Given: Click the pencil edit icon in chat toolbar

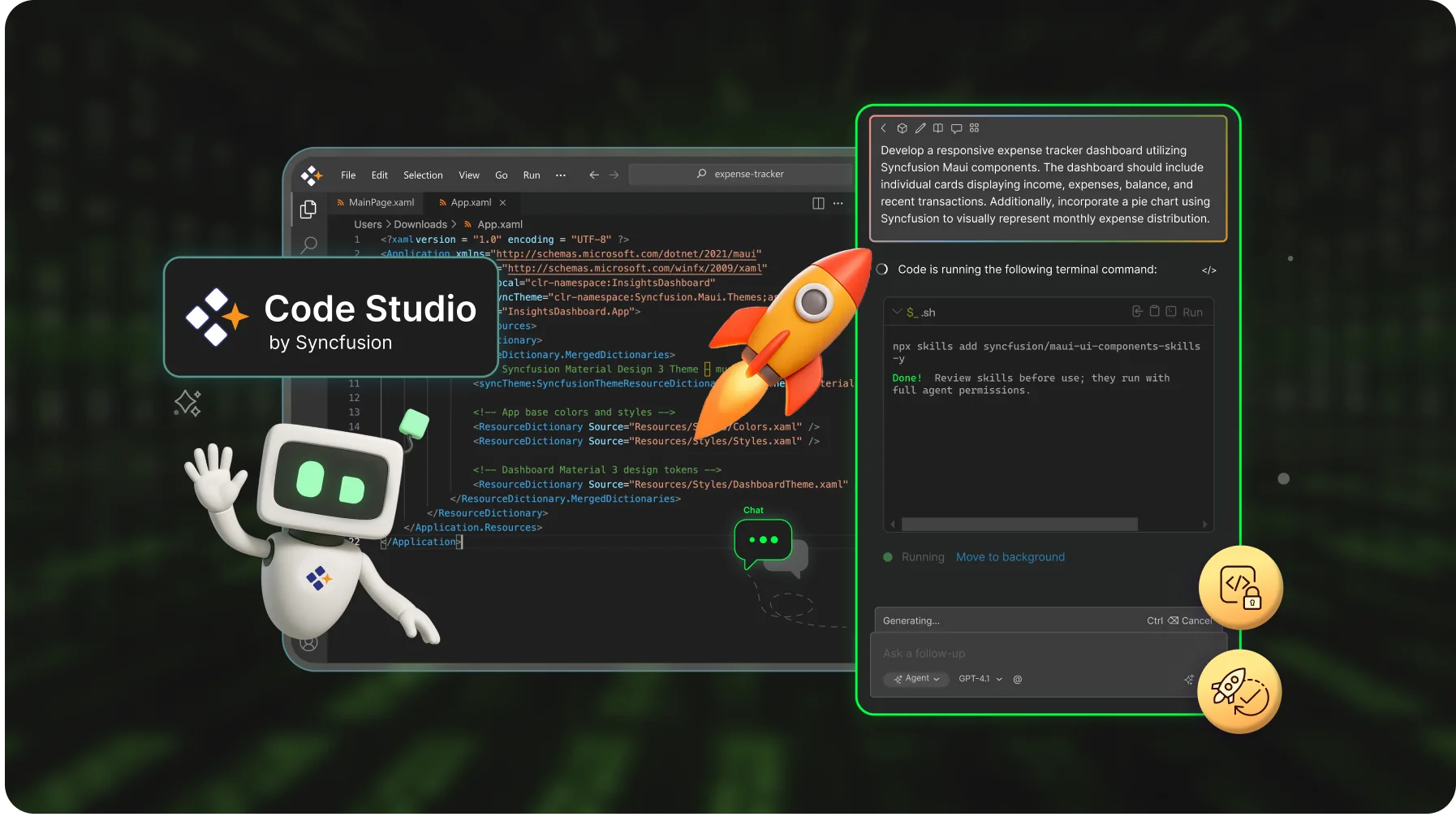Looking at the screenshot, I should tap(920, 128).
